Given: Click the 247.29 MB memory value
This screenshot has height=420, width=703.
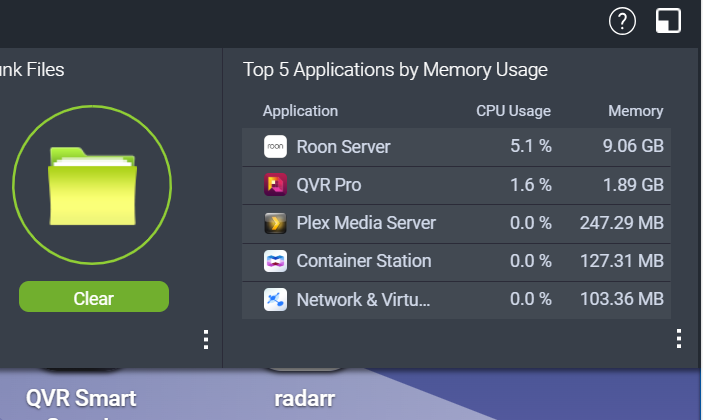Looking at the screenshot, I should pos(622,223).
